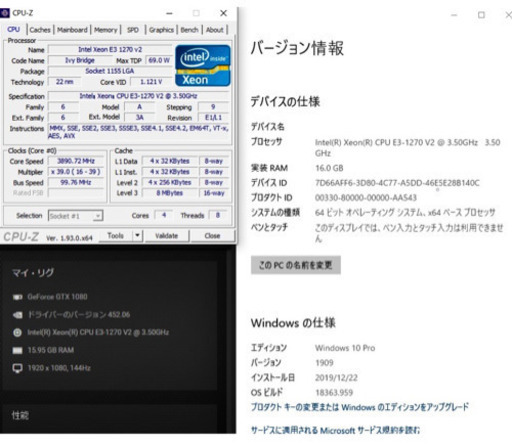Click the '性能' section header
Screen dimensions: 512x446
coord(20,416)
